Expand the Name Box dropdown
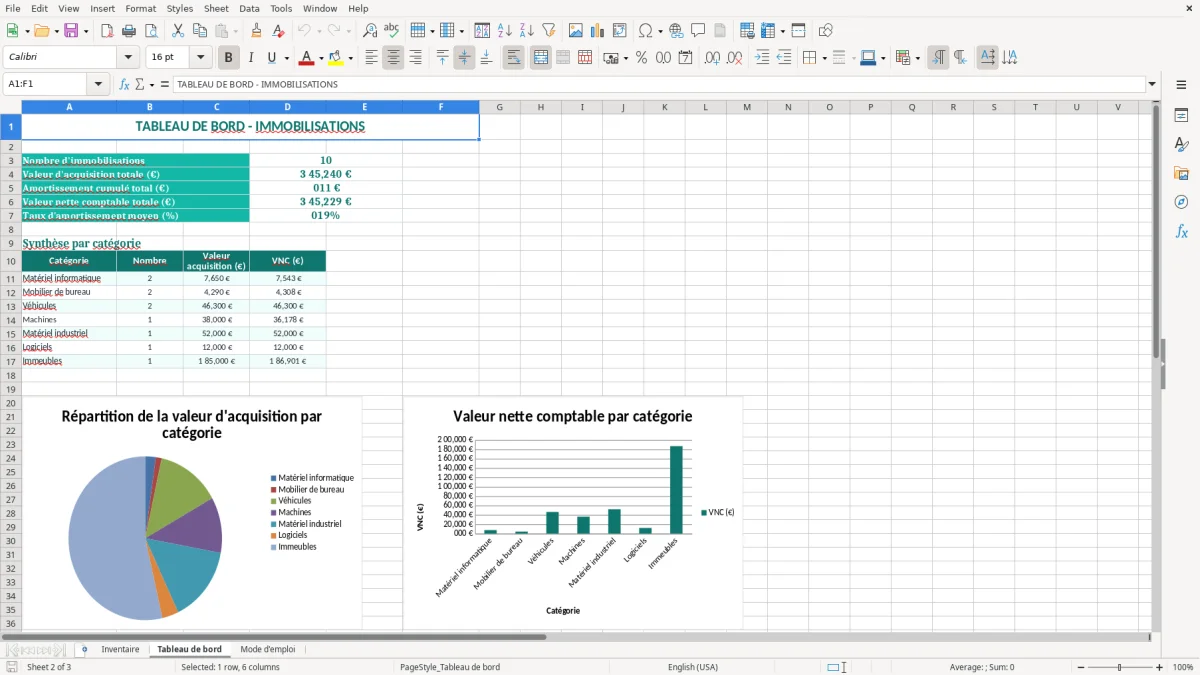The height and width of the screenshot is (675, 1200). pyautogui.click(x=99, y=85)
